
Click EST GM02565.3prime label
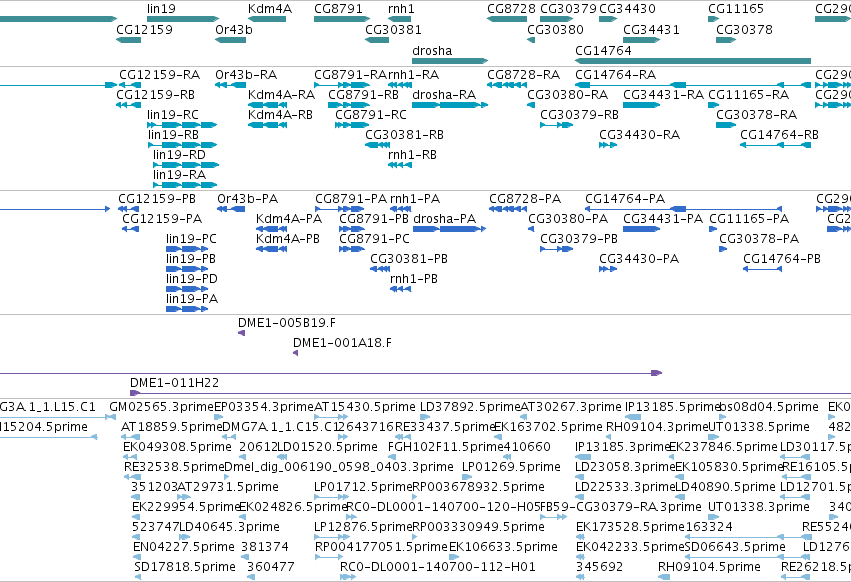[162, 407]
